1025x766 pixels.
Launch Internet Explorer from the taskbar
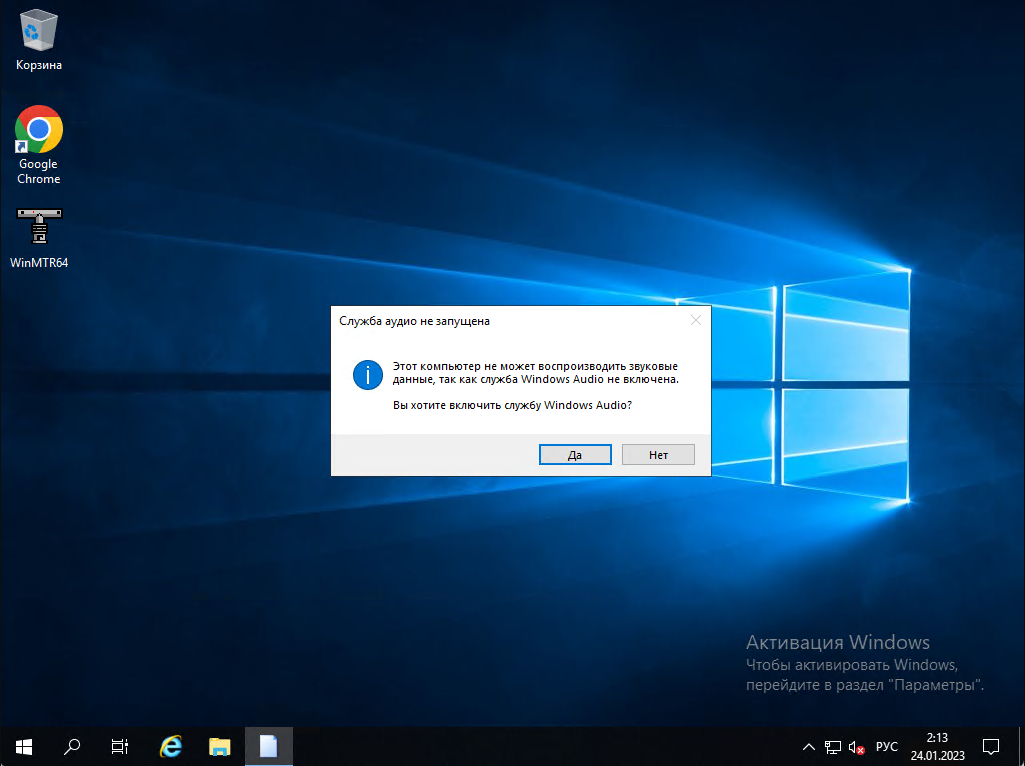click(x=171, y=746)
